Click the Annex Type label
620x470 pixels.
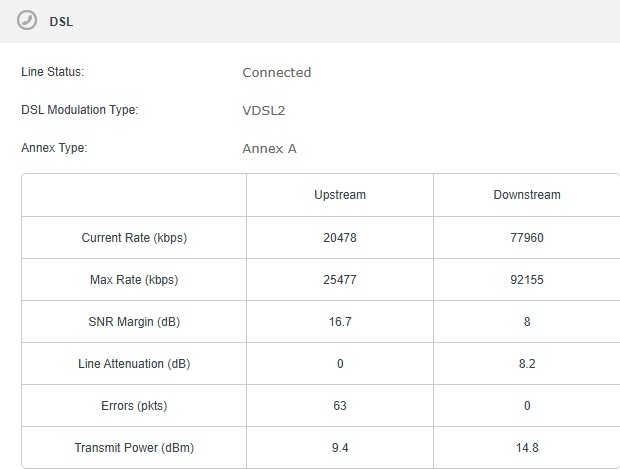pyautogui.click(x=54, y=148)
